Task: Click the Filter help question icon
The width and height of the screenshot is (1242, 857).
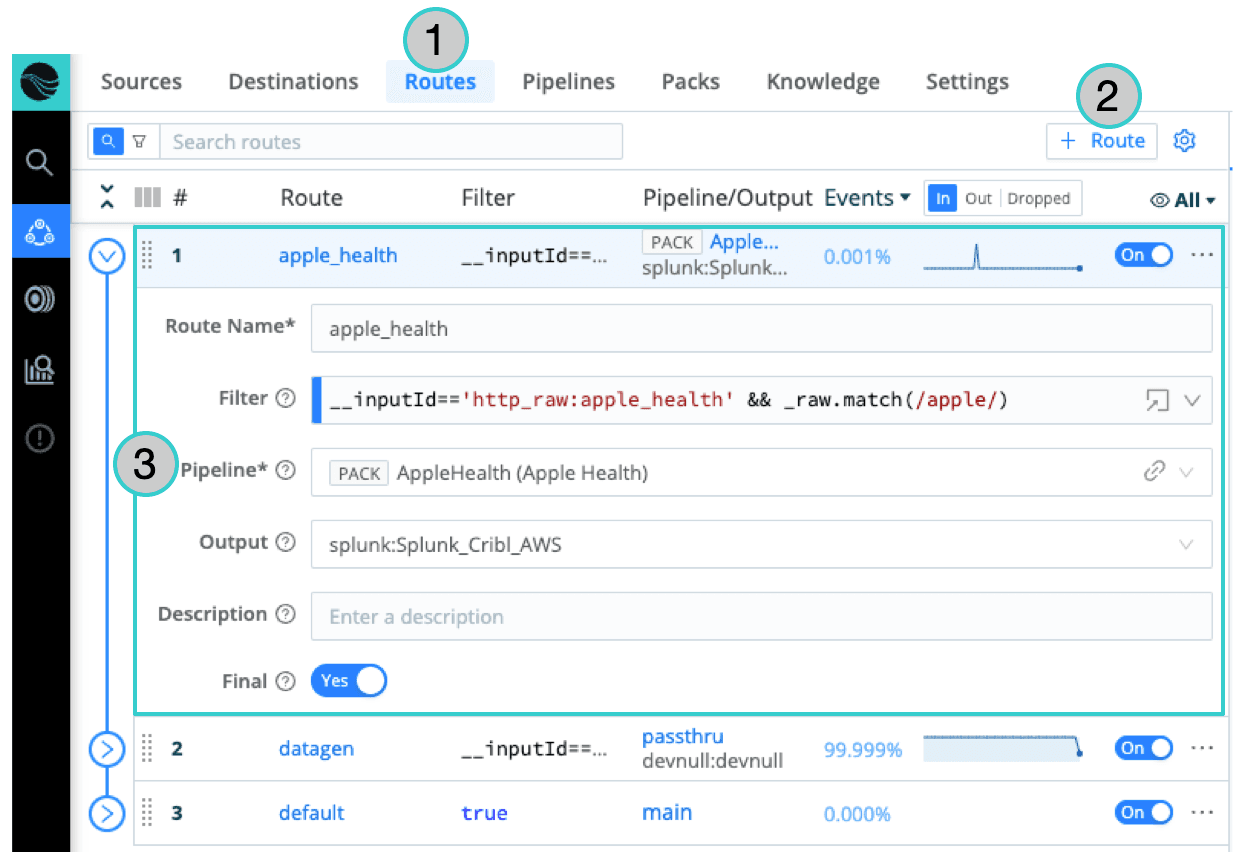Action: pyautogui.click(x=285, y=399)
